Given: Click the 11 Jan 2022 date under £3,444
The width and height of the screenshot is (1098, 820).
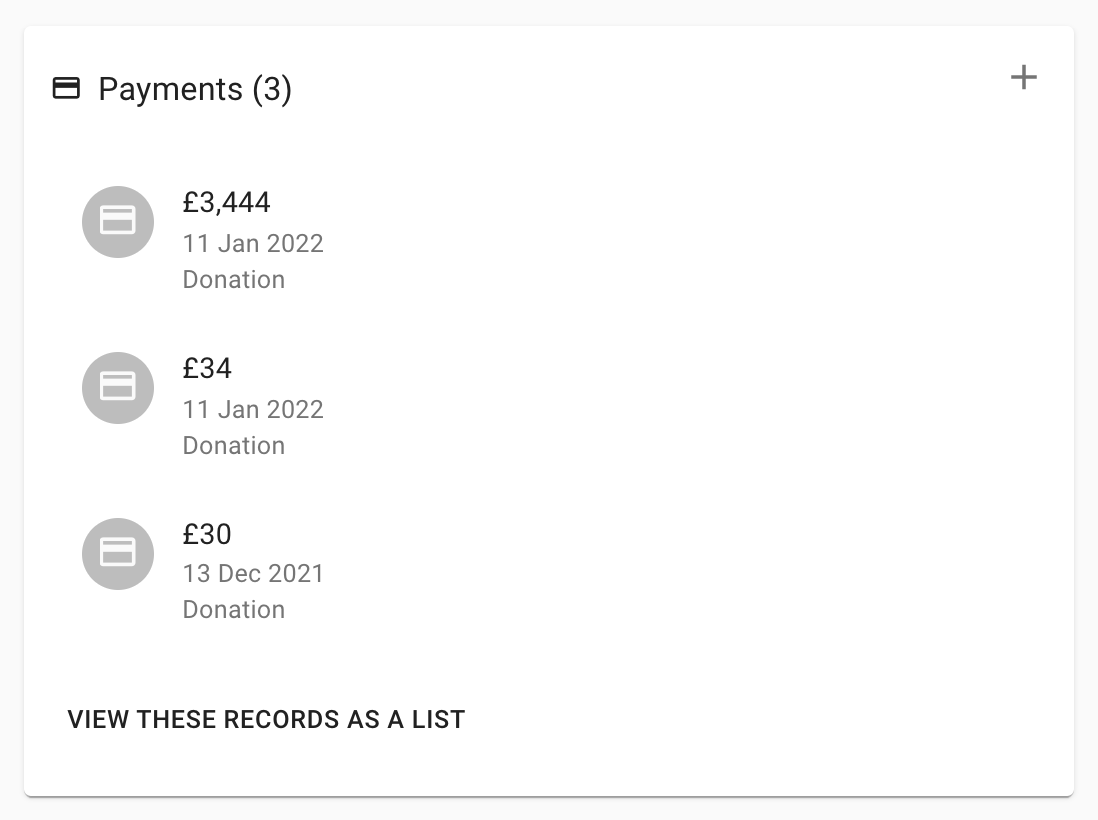Looking at the screenshot, I should [253, 244].
